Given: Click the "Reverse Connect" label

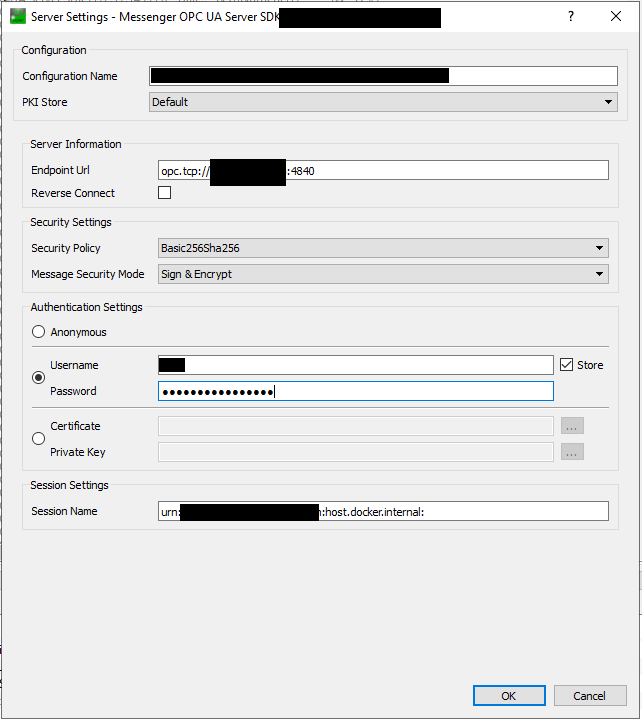Looking at the screenshot, I should tap(73, 193).
